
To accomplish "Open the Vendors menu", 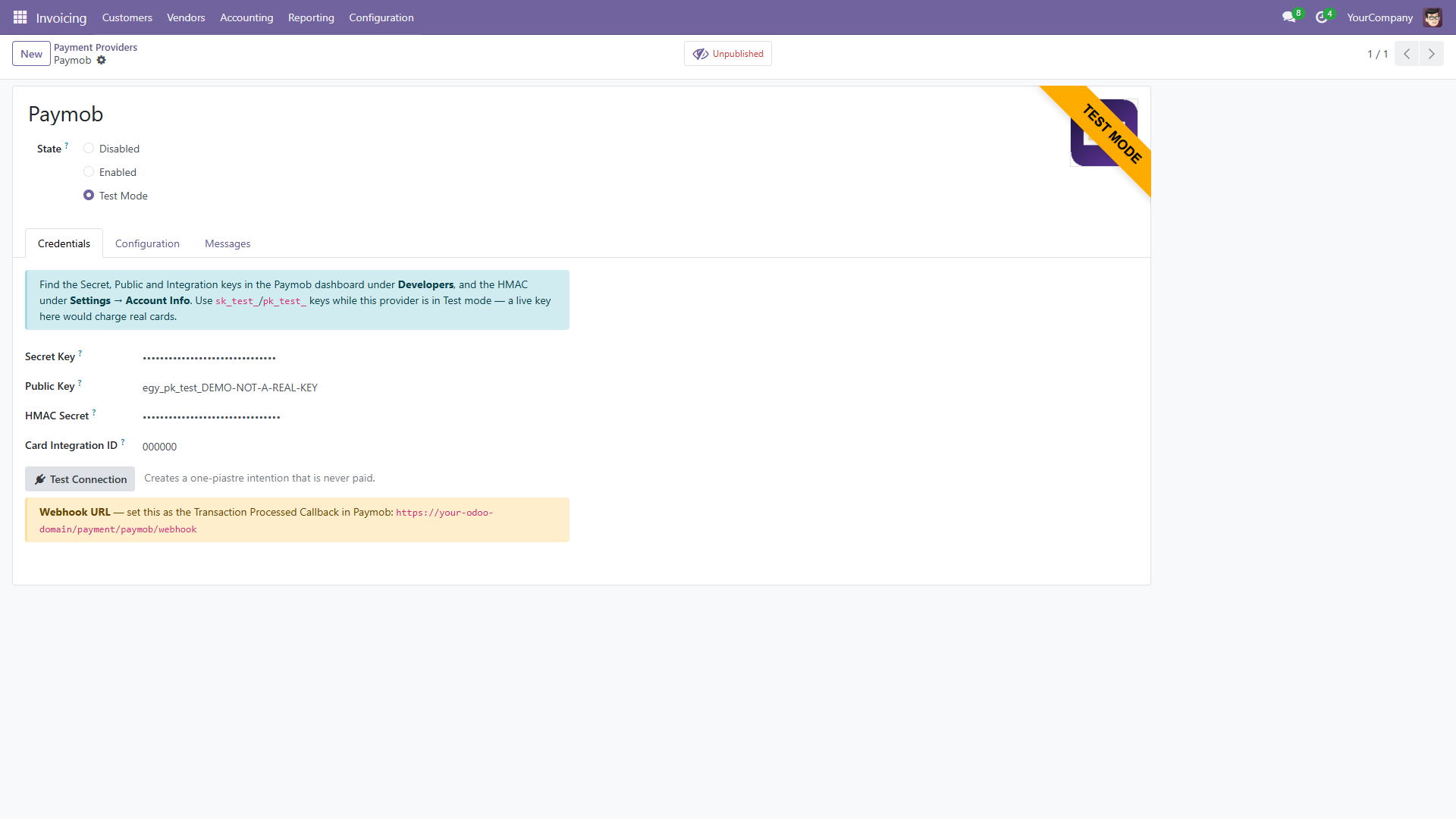I will [186, 17].
